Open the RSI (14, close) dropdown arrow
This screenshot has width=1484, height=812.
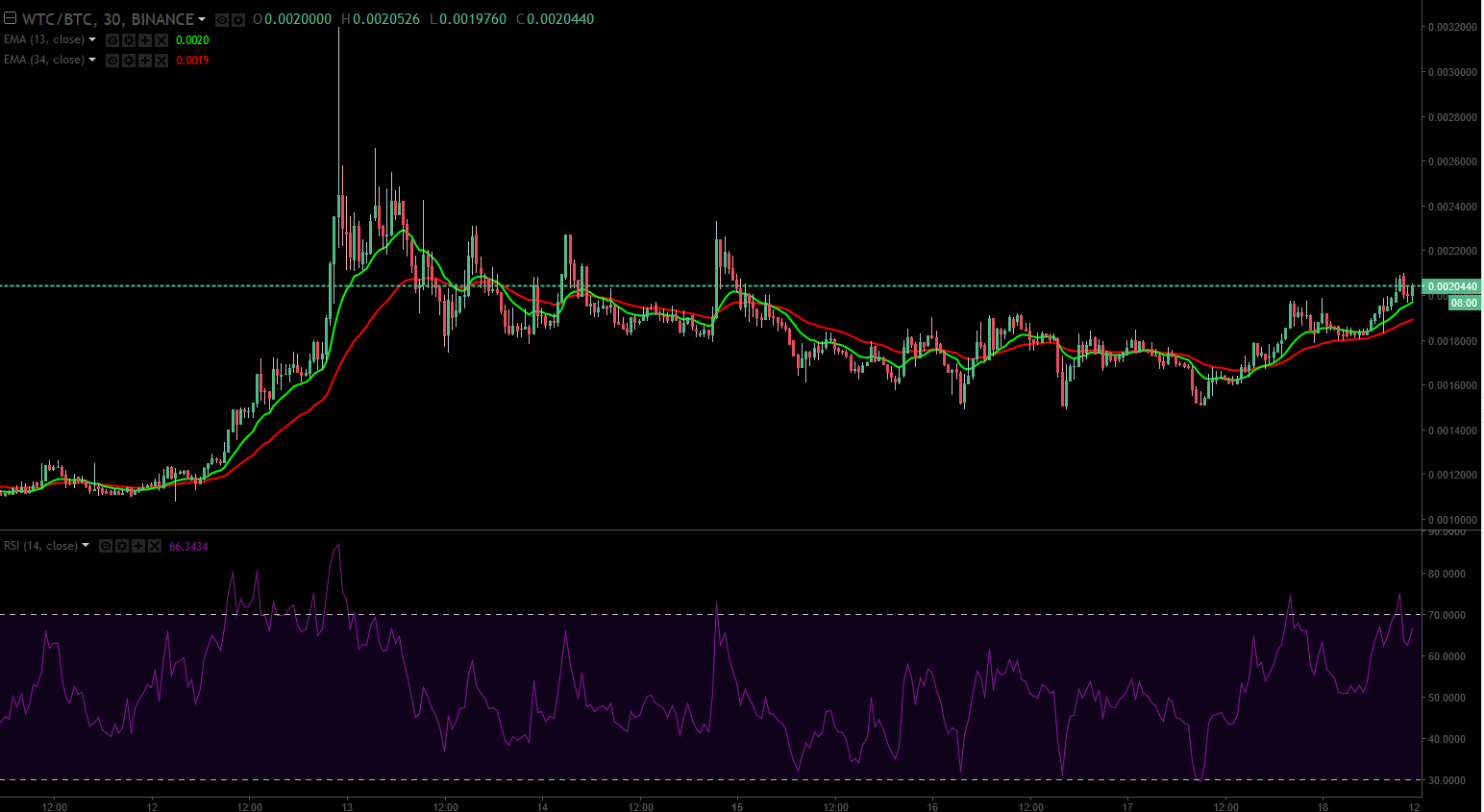pos(86,545)
